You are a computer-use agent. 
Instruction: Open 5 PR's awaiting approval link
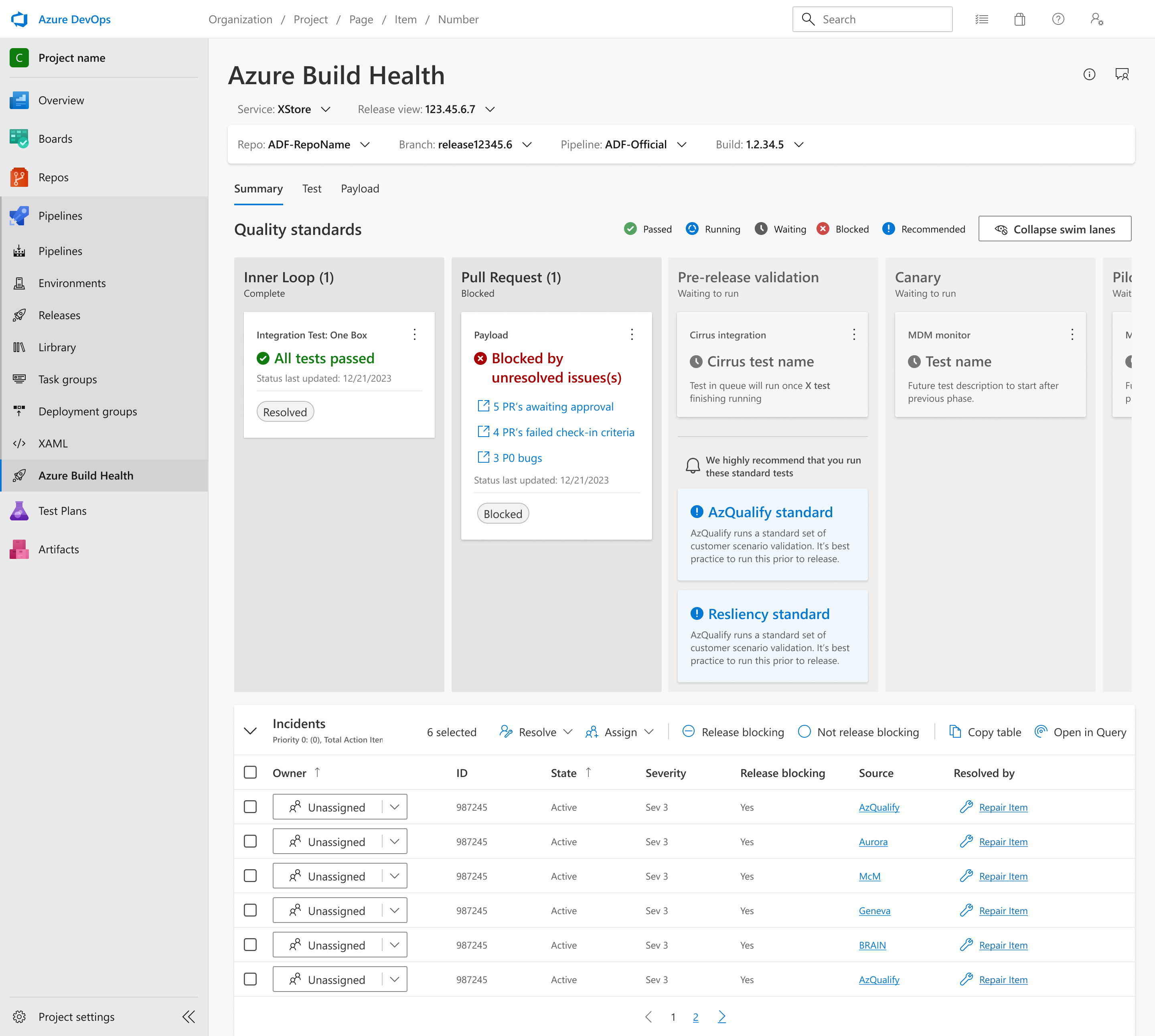[545, 407]
